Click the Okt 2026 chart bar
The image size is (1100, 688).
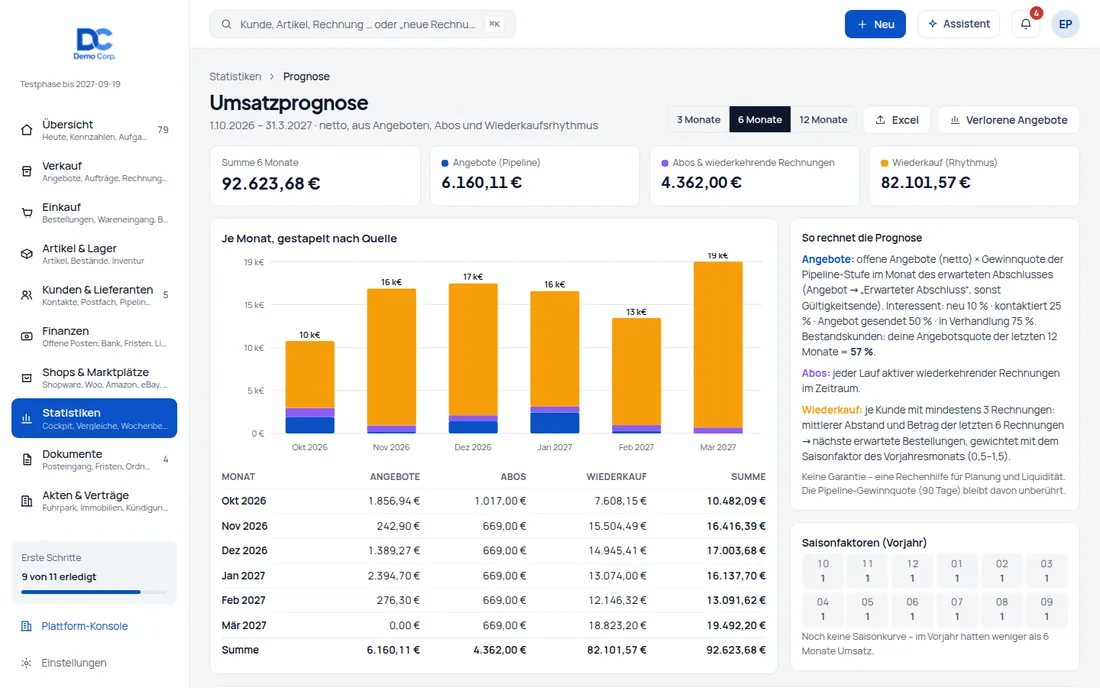[309, 387]
